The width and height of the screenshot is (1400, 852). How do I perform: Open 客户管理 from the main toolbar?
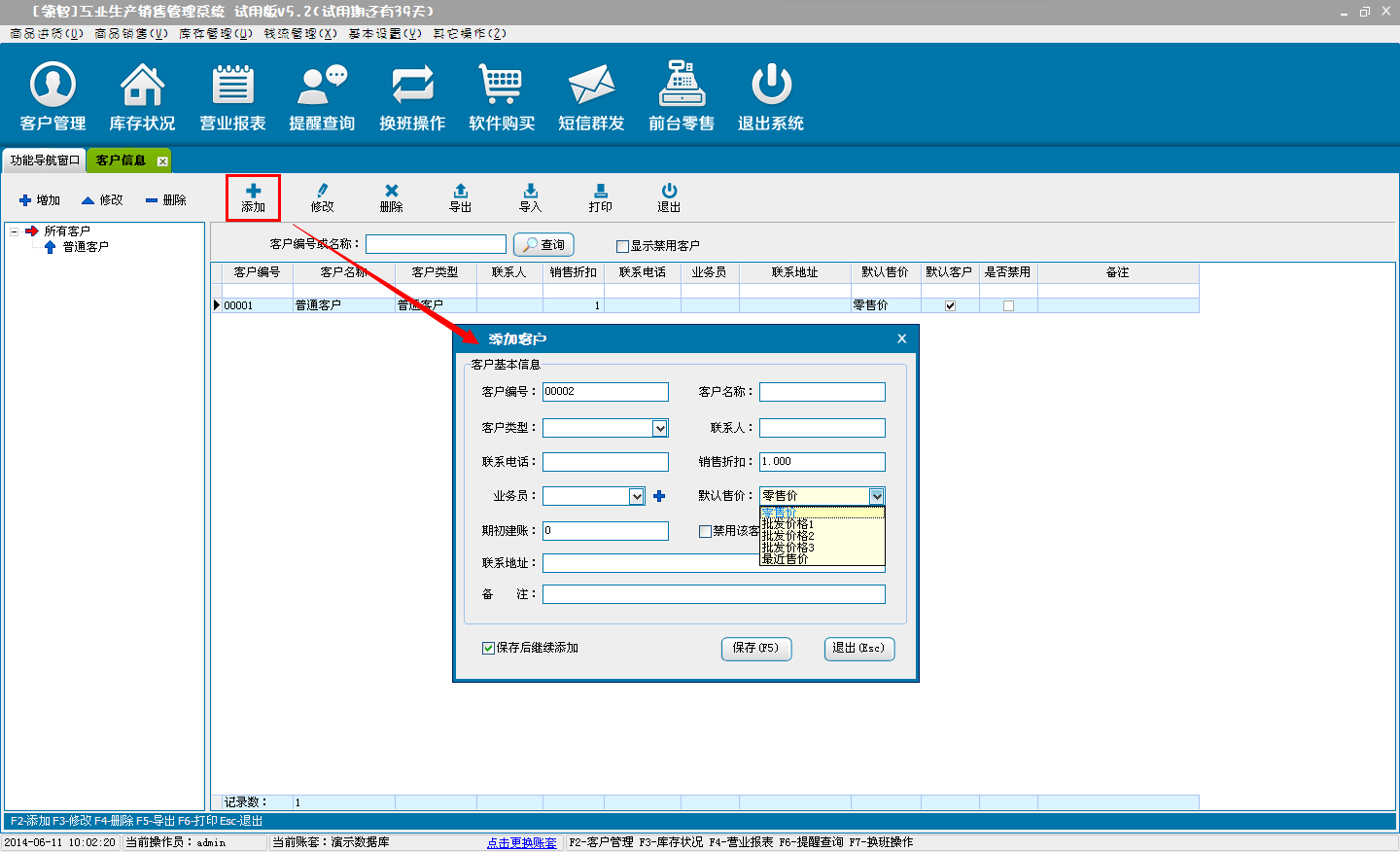click(52, 95)
